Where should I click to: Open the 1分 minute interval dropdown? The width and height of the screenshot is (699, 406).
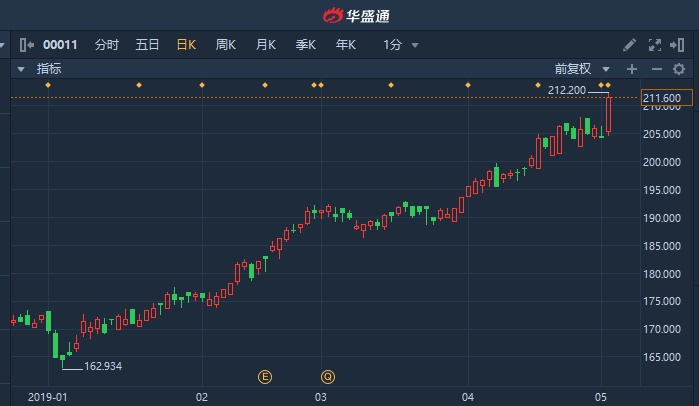[400, 45]
